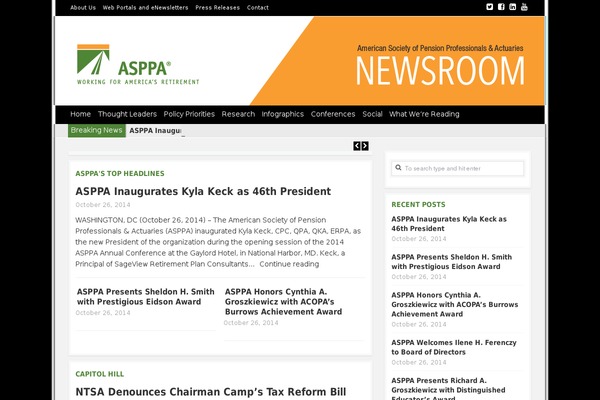
Task: Open recent post Cynthia A. Groszkiewicz Burrows Award
Action: pyautogui.click(x=455, y=305)
